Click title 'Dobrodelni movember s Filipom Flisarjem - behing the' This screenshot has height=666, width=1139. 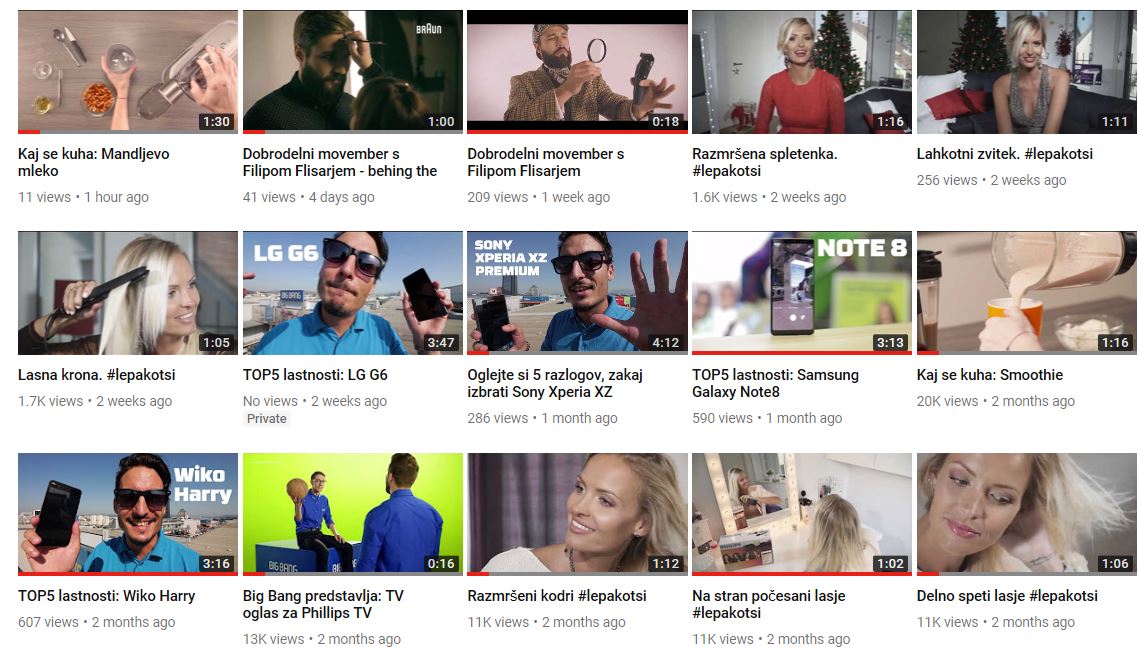click(340, 162)
